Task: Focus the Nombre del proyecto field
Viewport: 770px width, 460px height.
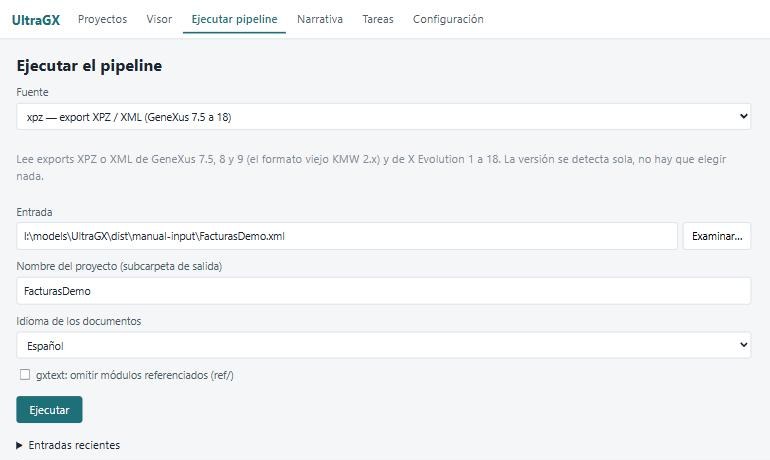Action: pyautogui.click(x=384, y=291)
